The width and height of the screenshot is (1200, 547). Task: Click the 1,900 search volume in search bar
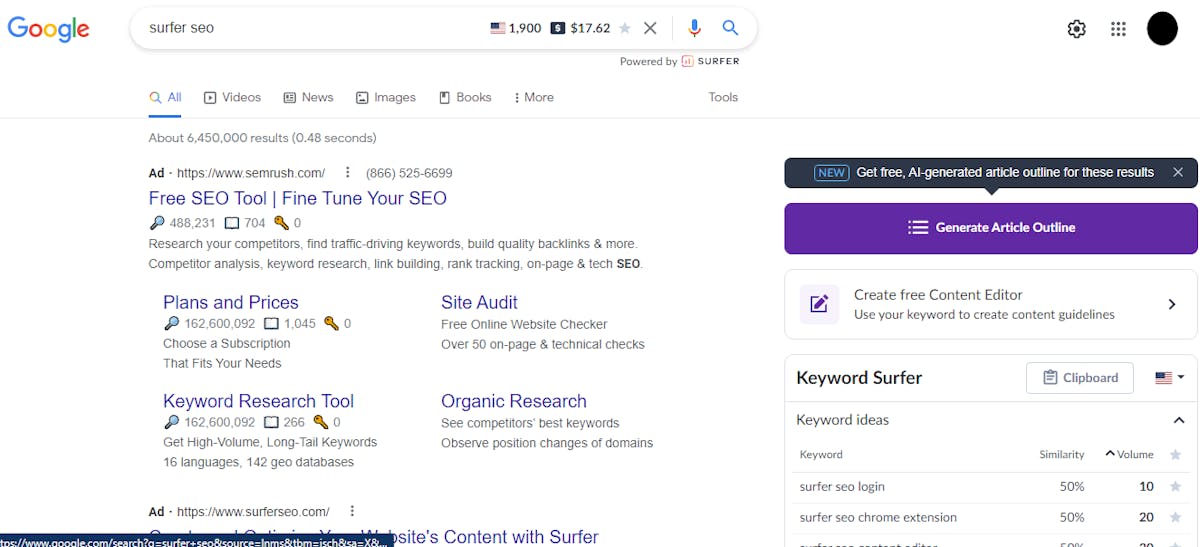click(525, 28)
